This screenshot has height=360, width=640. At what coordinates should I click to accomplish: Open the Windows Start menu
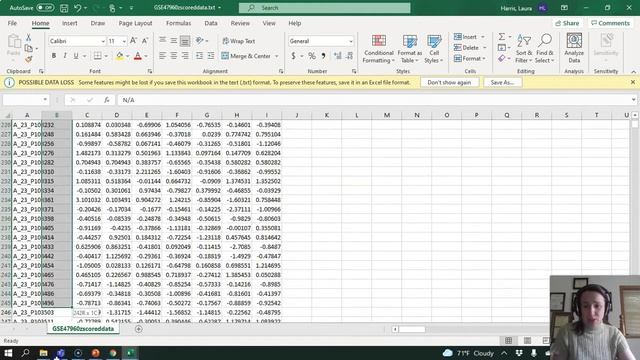point(8,353)
